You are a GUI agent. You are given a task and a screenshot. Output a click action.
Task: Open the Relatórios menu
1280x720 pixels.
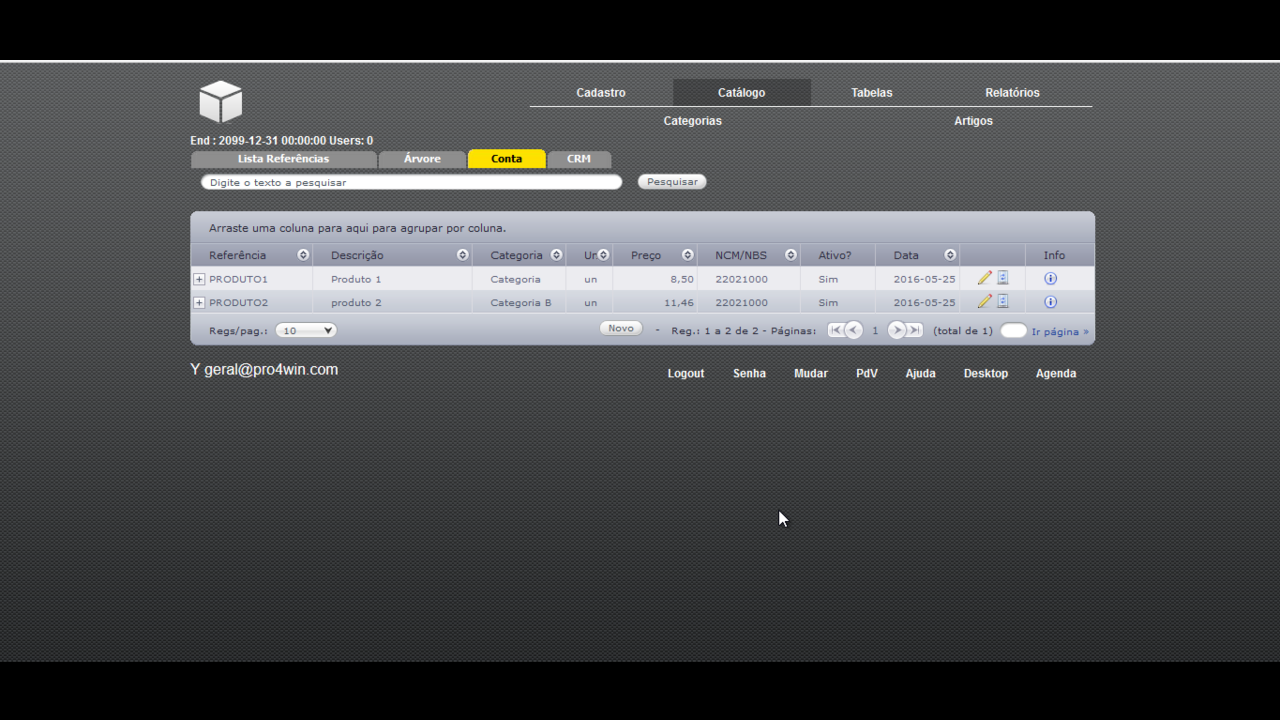[x=1012, y=93]
